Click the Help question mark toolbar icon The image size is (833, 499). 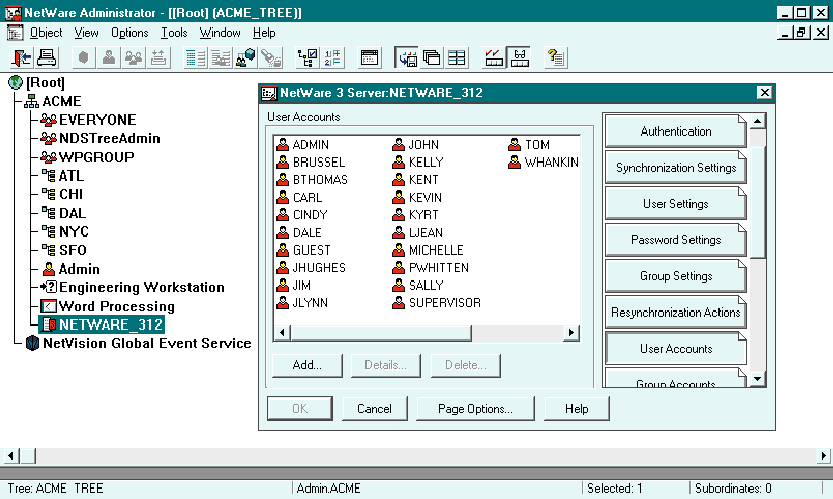click(556, 57)
